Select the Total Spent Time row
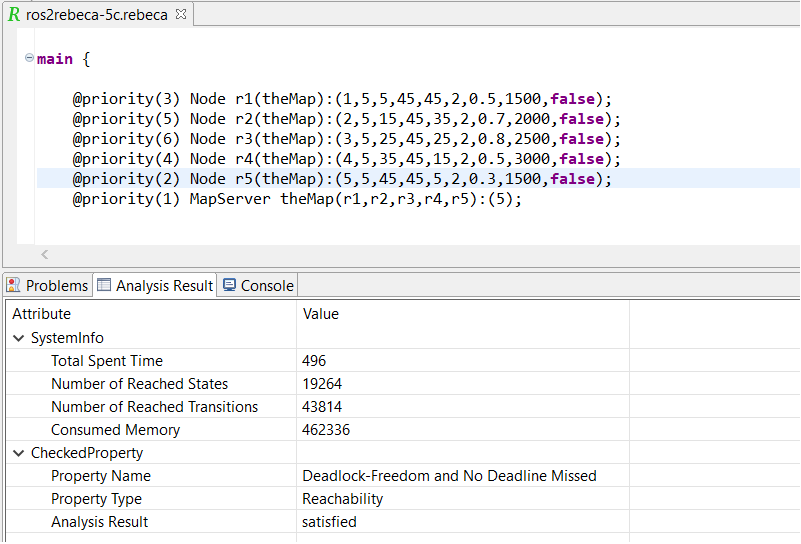 [x=106, y=361]
